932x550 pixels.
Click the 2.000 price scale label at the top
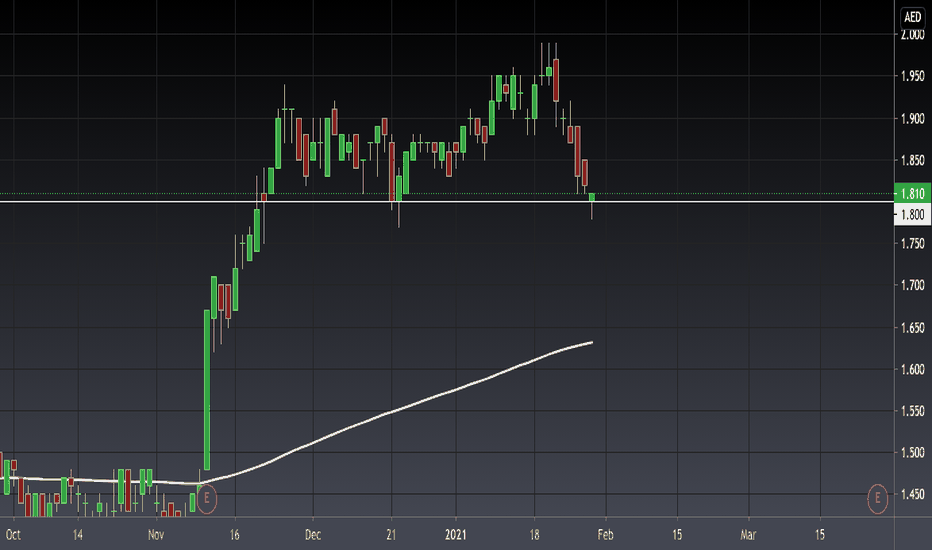point(912,35)
